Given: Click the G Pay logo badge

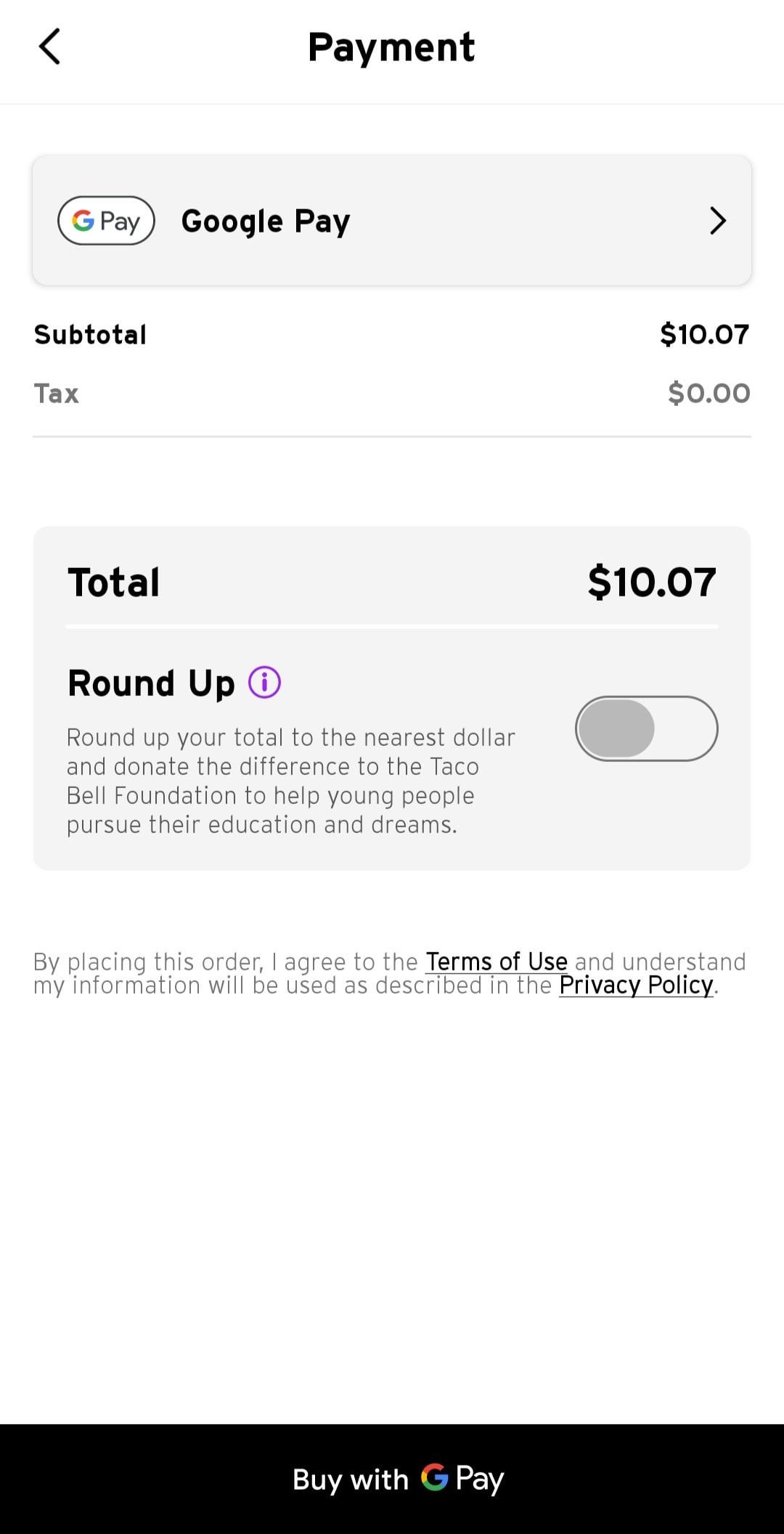Looking at the screenshot, I should [x=106, y=221].
